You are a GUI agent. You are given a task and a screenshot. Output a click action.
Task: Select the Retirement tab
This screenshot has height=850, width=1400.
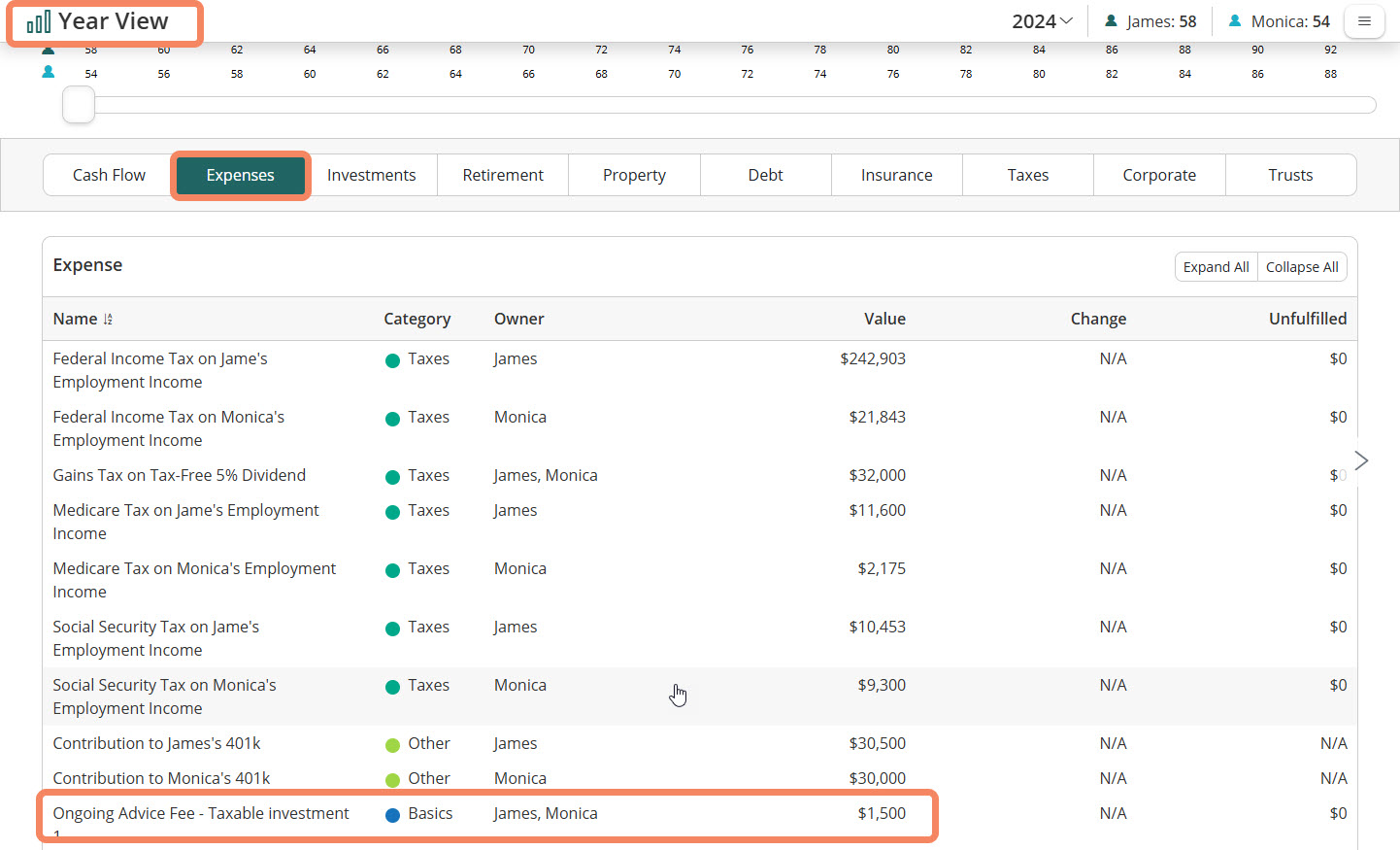503,175
